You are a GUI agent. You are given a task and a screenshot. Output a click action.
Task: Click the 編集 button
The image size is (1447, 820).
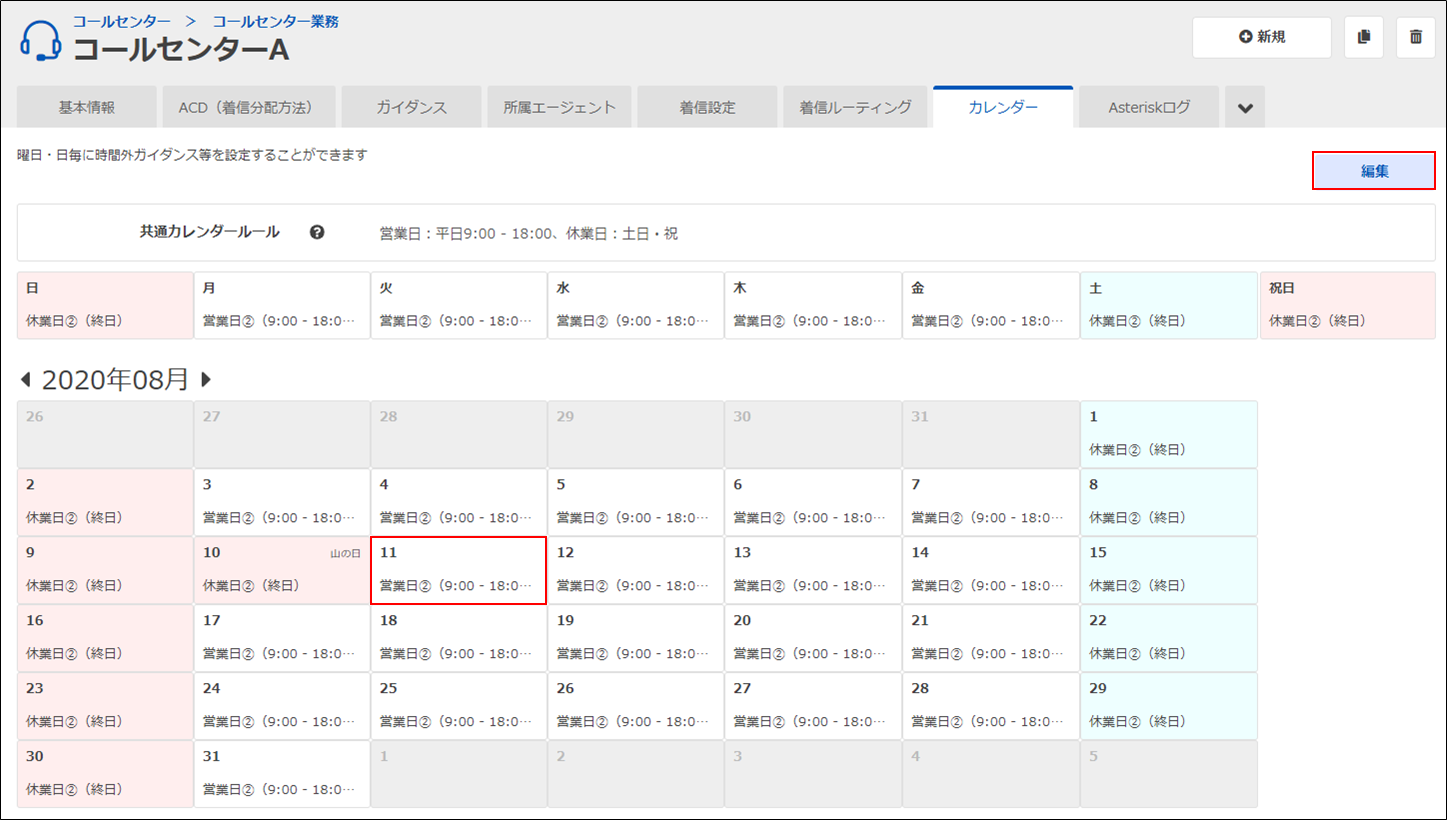point(1373,171)
